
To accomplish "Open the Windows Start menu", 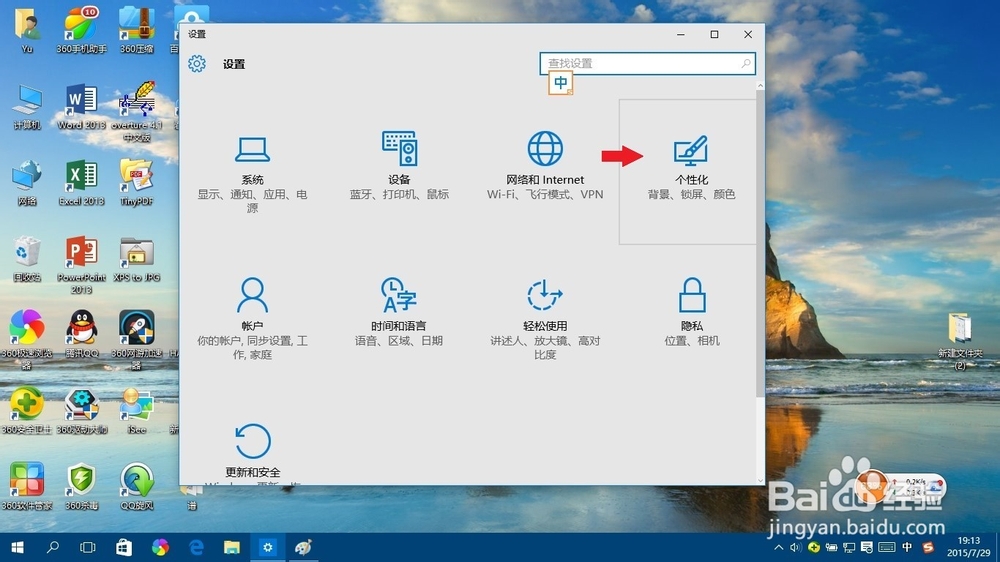I will (17, 547).
